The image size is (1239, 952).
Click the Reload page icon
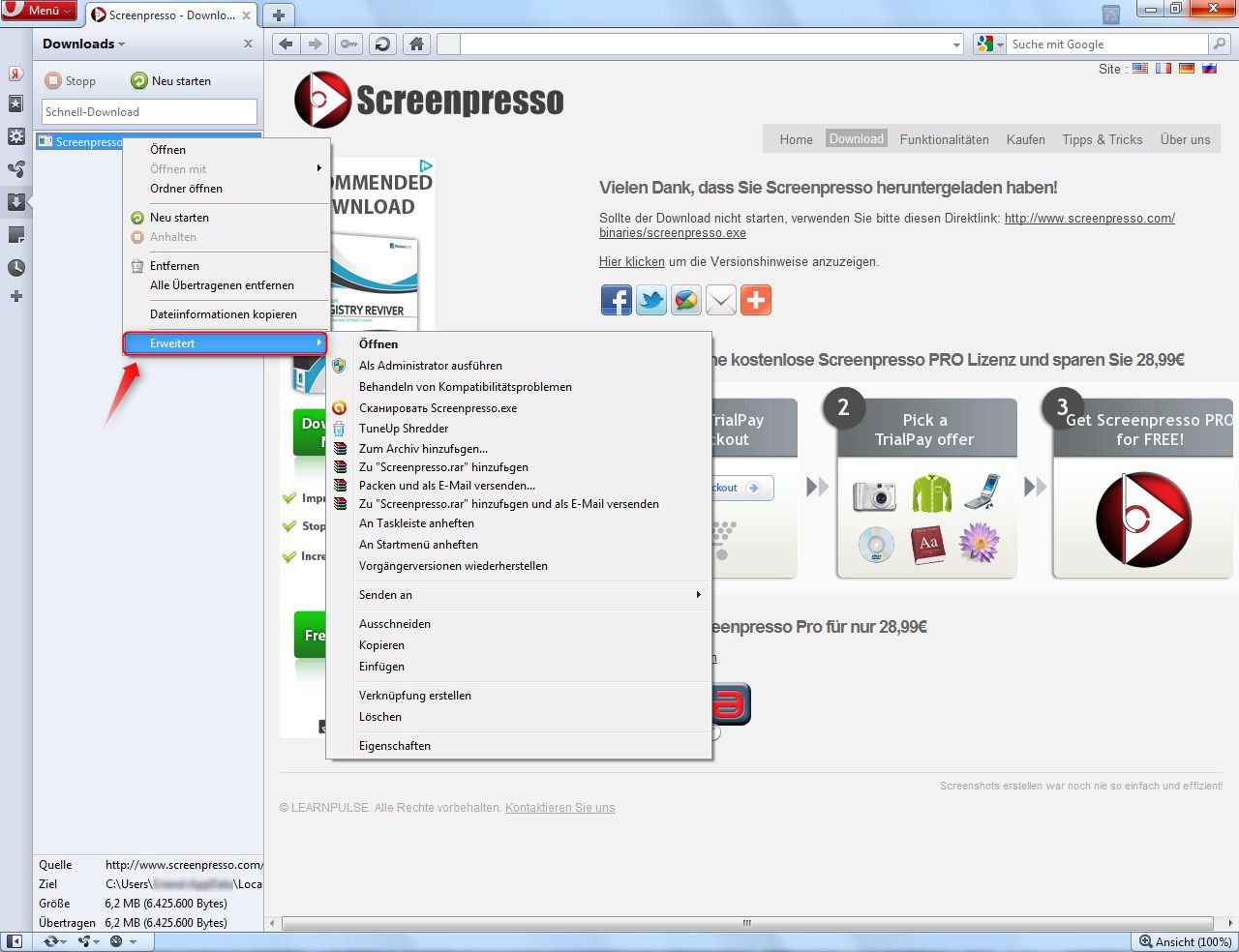[x=381, y=44]
